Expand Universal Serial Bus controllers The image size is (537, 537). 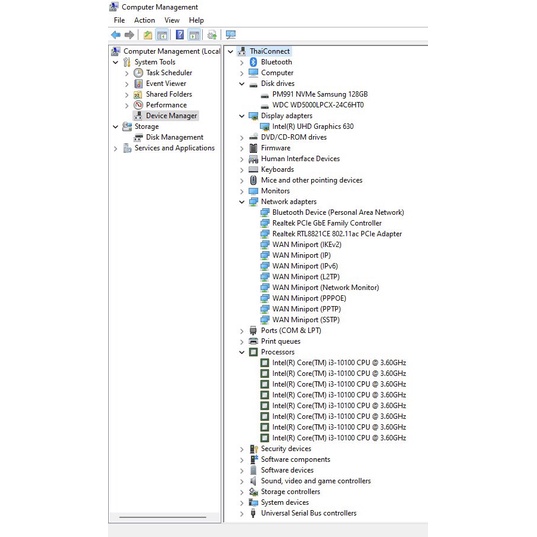[x=242, y=514]
